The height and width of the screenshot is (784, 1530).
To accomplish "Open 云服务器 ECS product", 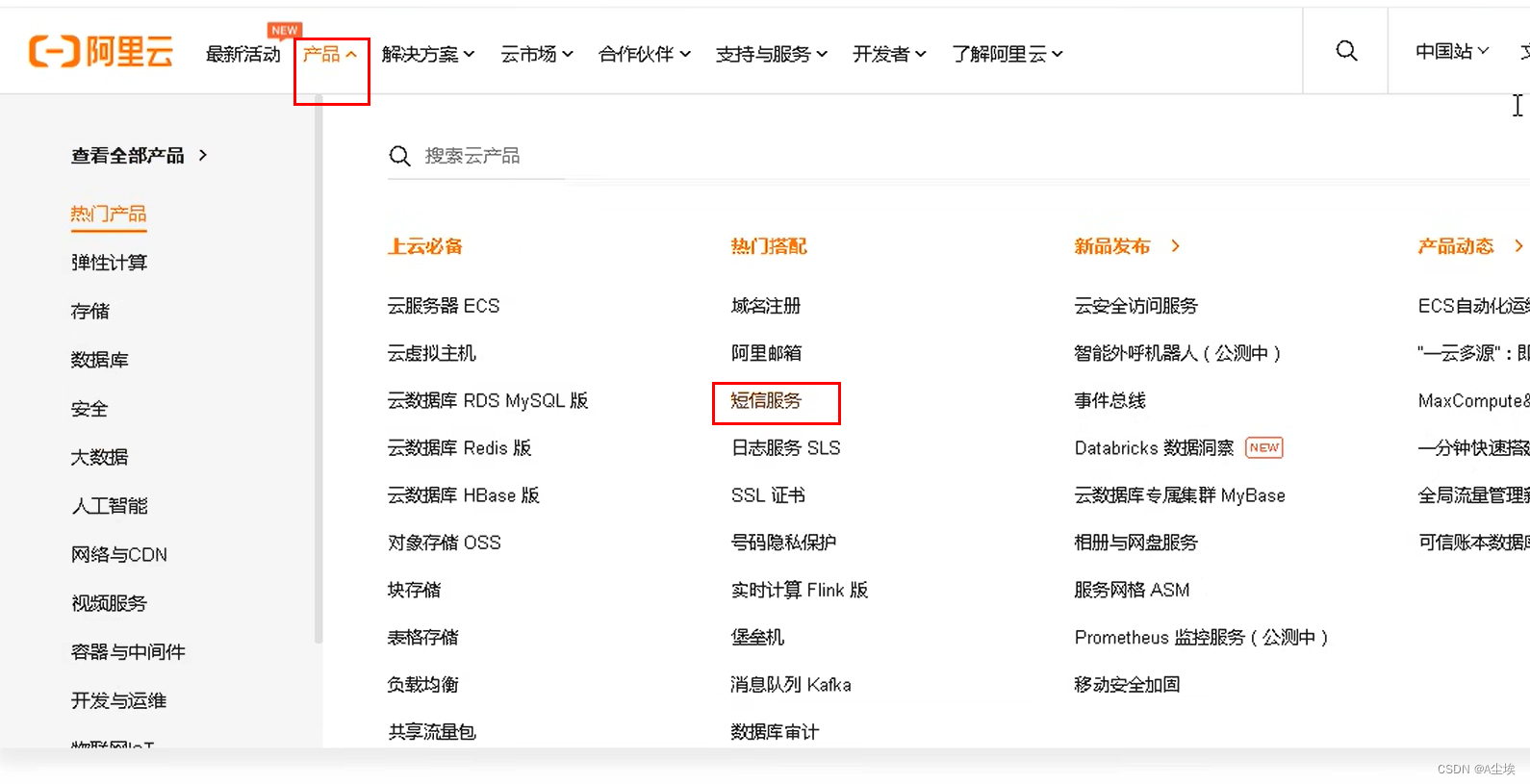I will [x=444, y=306].
